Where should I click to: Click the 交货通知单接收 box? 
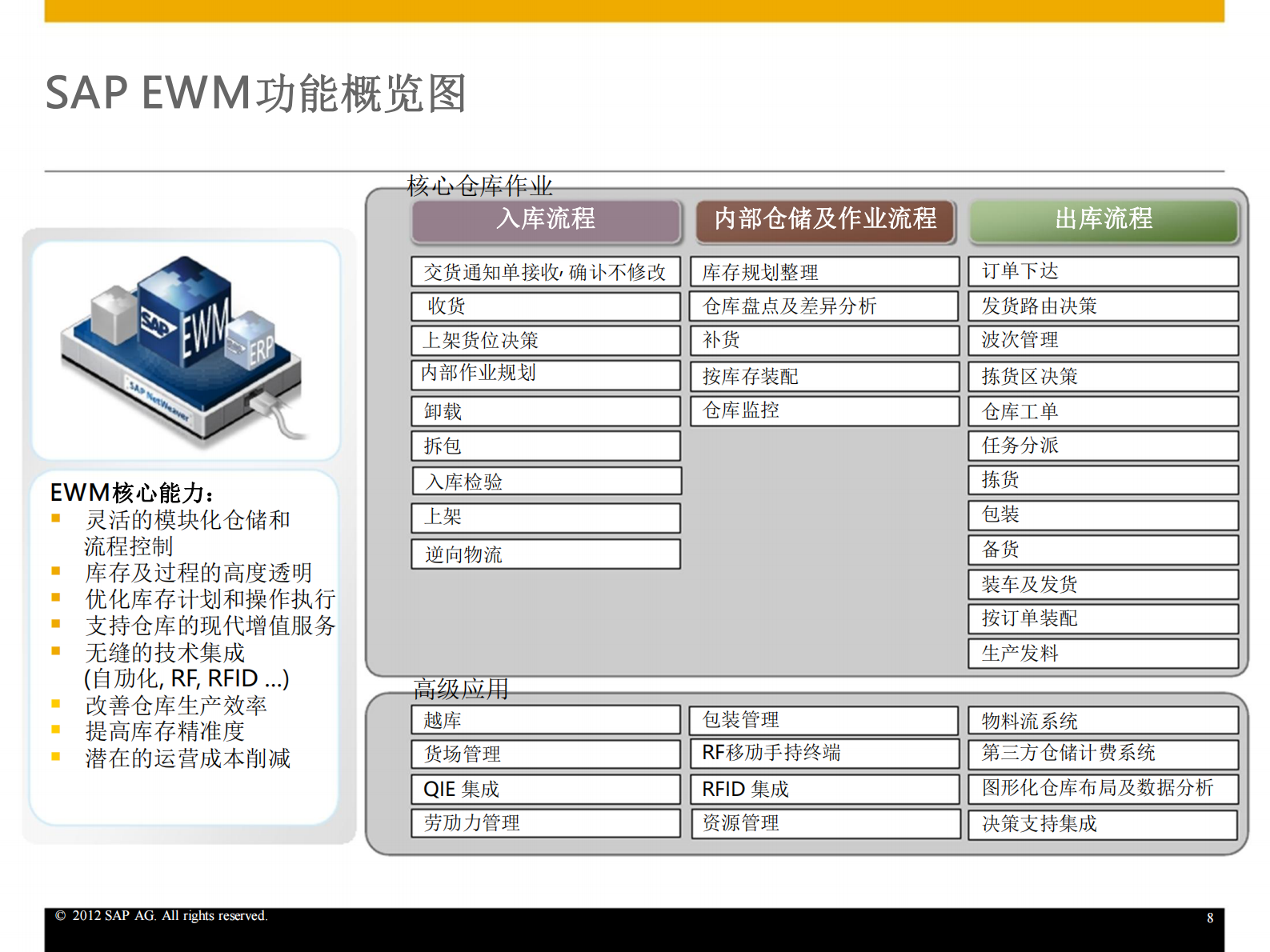coord(546,272)
